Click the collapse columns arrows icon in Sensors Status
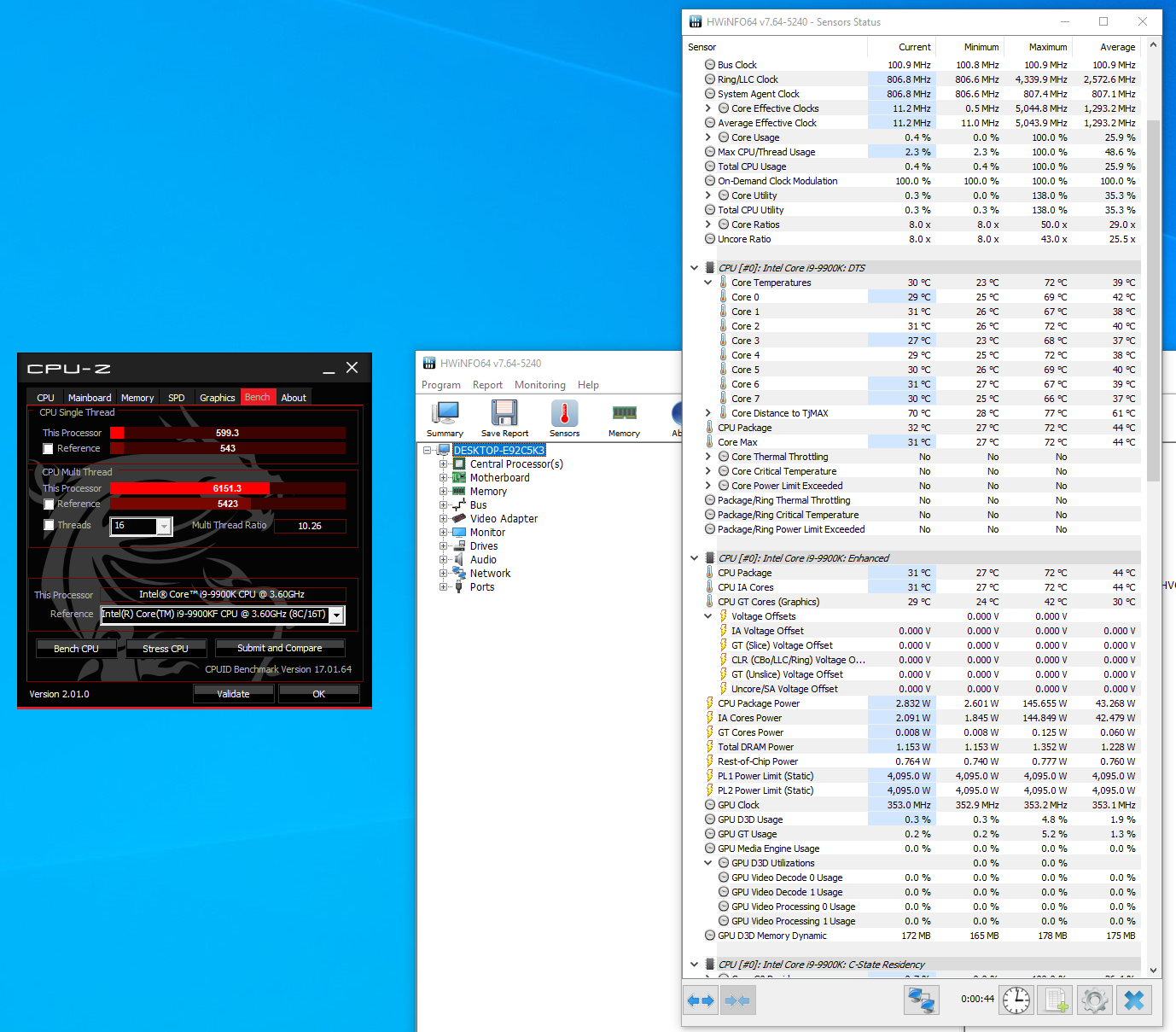Image resolution: width=1176 pixels, height=1032 pixels. [x=737, y=1000]
